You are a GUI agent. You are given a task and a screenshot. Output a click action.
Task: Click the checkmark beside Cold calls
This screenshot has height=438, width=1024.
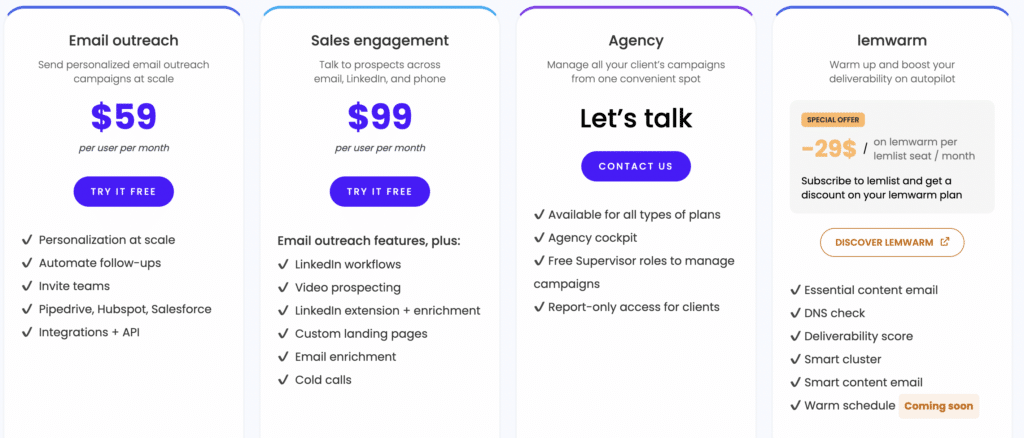tap(283, 379)
